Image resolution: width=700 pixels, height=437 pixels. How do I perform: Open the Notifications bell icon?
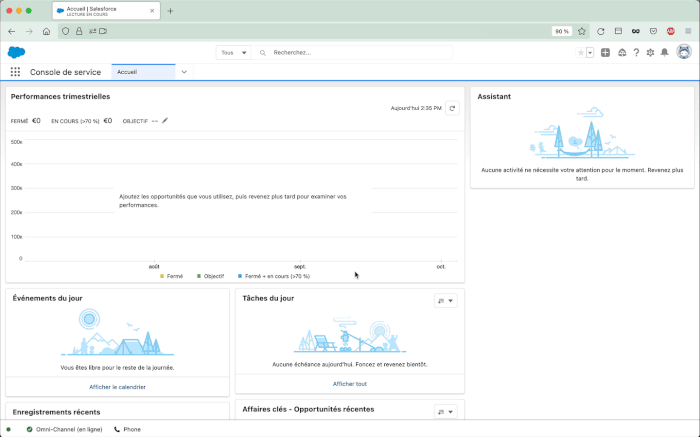[x=665, y=53]
